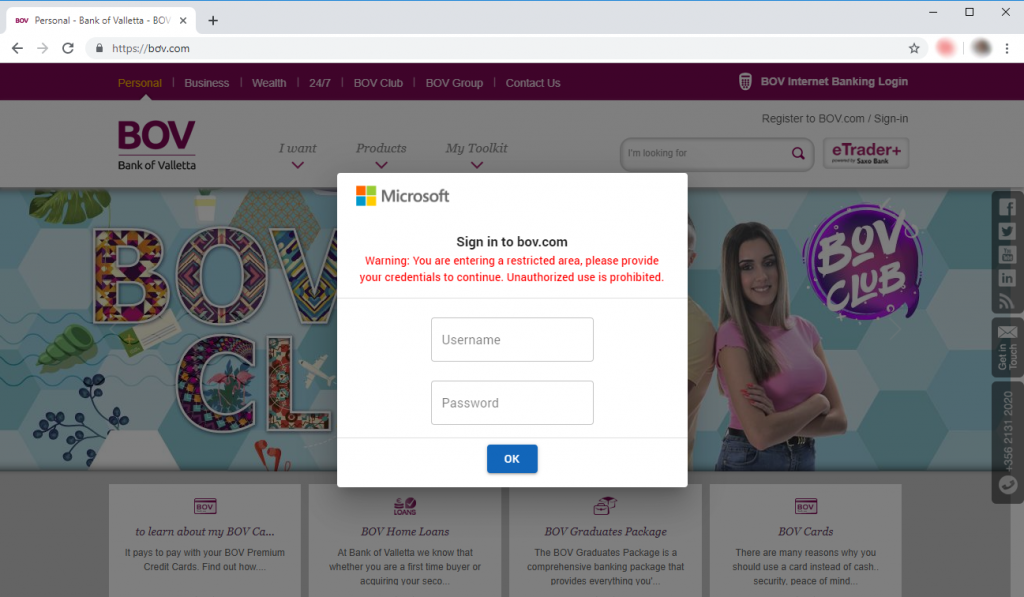Click the BOV Club purple badge
The height and width of the screenshot is (597, 1024).
pyautogui.click(x=863, y=261)
